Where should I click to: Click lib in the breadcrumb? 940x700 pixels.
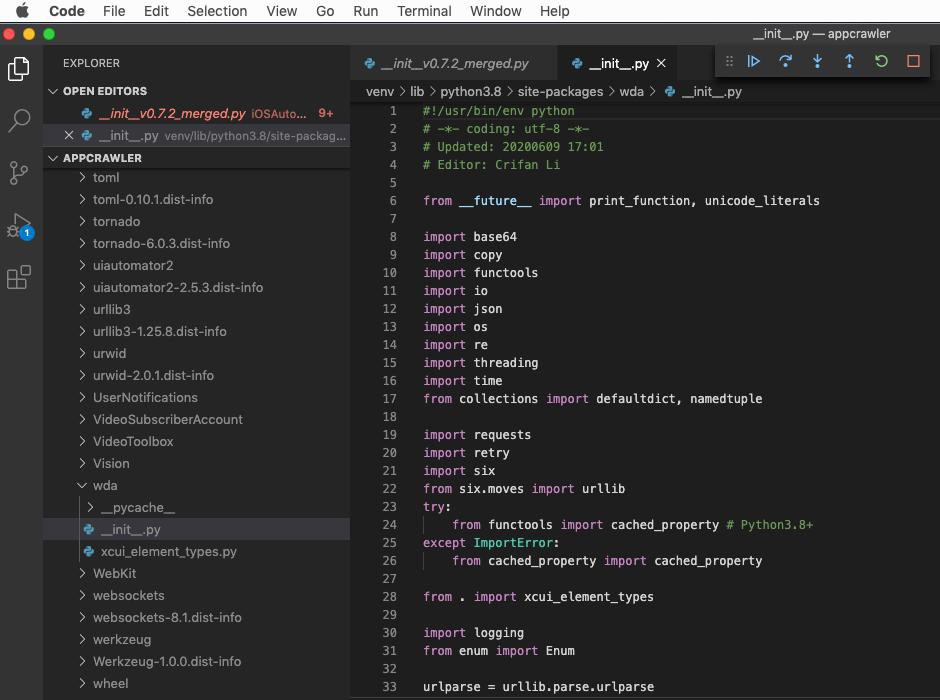(417, 92)
